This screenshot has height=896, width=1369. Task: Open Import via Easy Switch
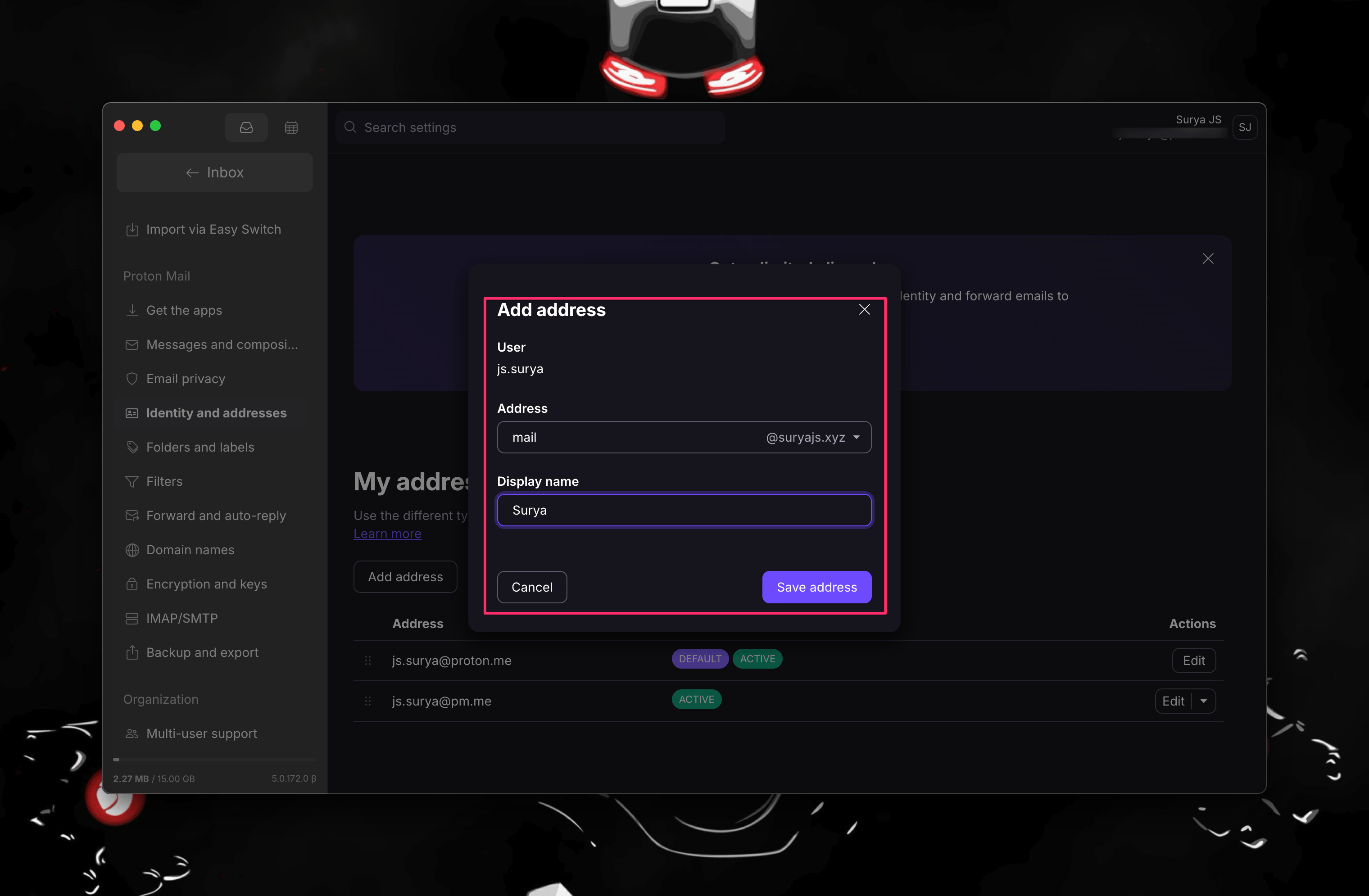coord(214,230)
